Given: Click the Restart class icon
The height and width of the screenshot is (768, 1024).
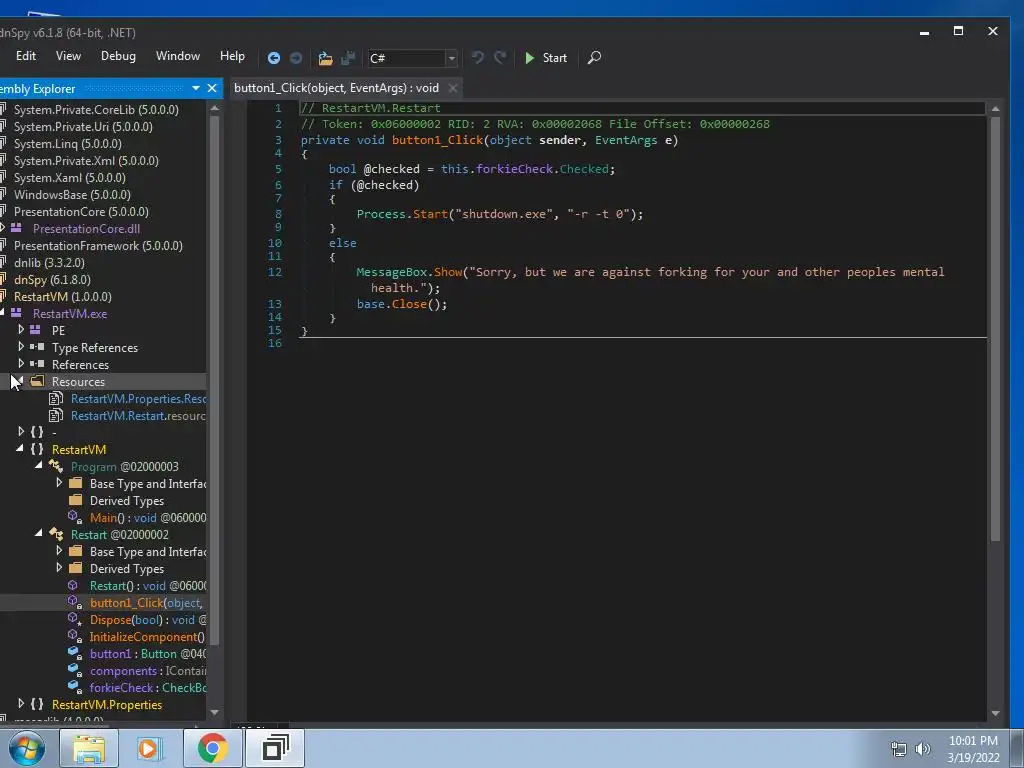Looking at the screenshot, I should click(56, 534).
